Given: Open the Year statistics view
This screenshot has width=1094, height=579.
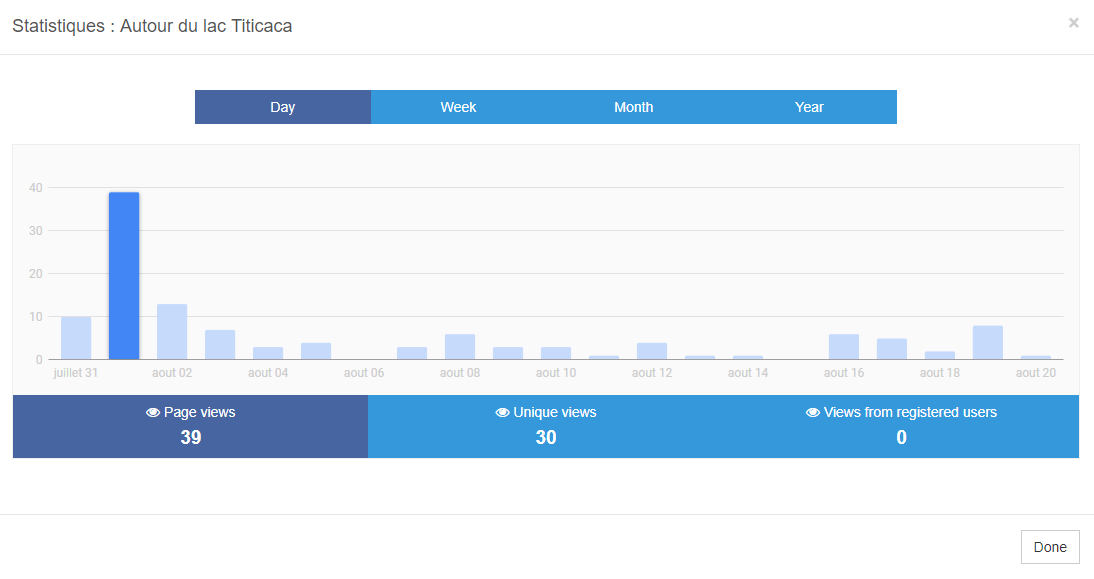Looking at the screenshot, I should (809, 107).
